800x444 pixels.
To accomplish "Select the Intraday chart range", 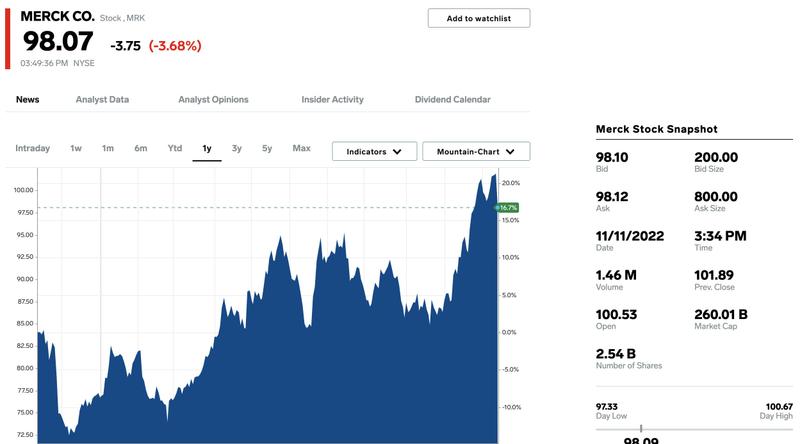I will pyautogui.click(x=33, y=149).
